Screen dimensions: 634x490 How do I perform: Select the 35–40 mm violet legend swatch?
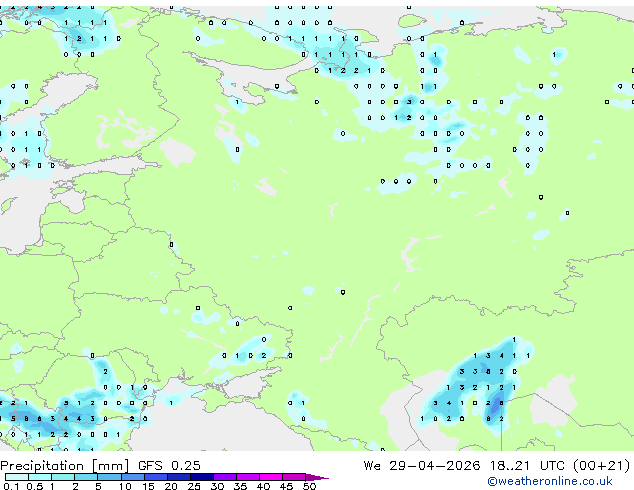pos(248,477)
